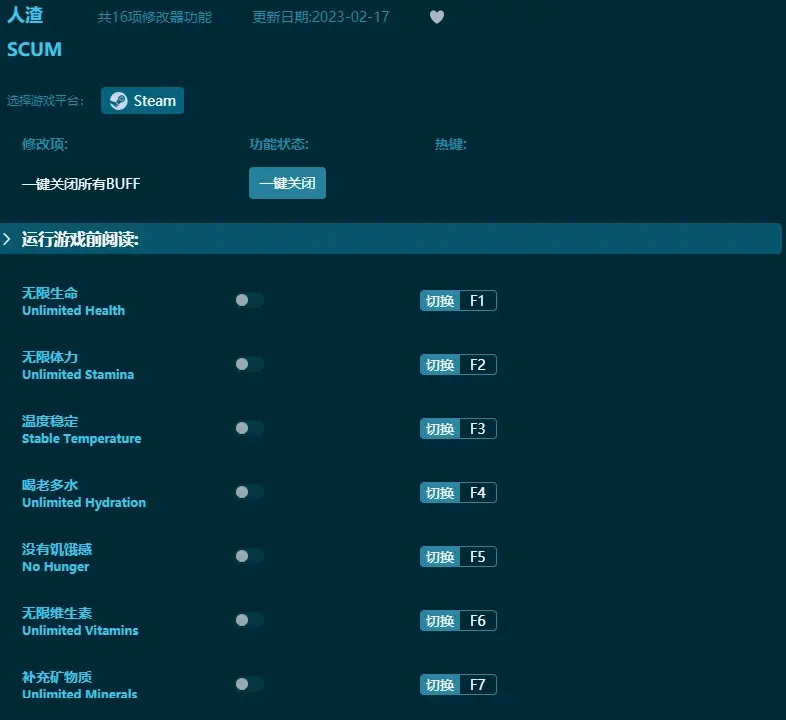This screenshot has height=720, width=786.
Task: Turn on Unlimited Vitamins switch
Action: pyautogui.click(x=249, y=620)
